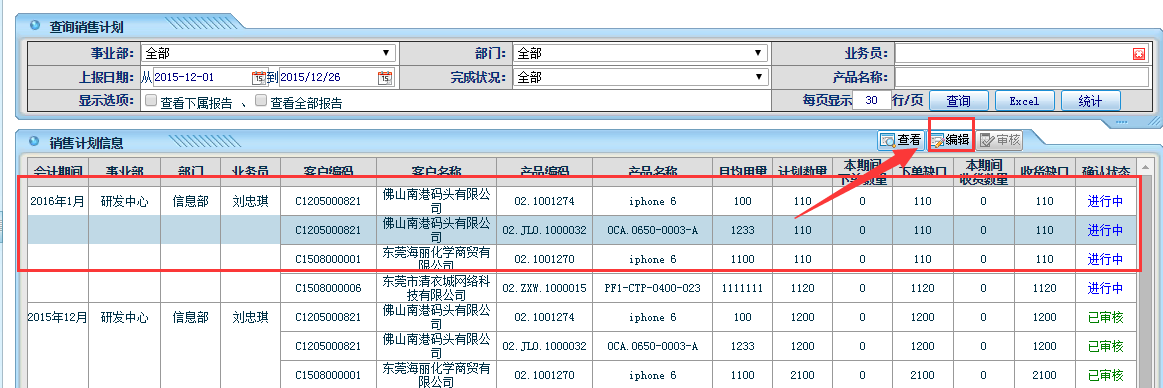Open the end date calendar picker icon
The height and width of the screenshot is (388, 1163).
pos(385,77)
